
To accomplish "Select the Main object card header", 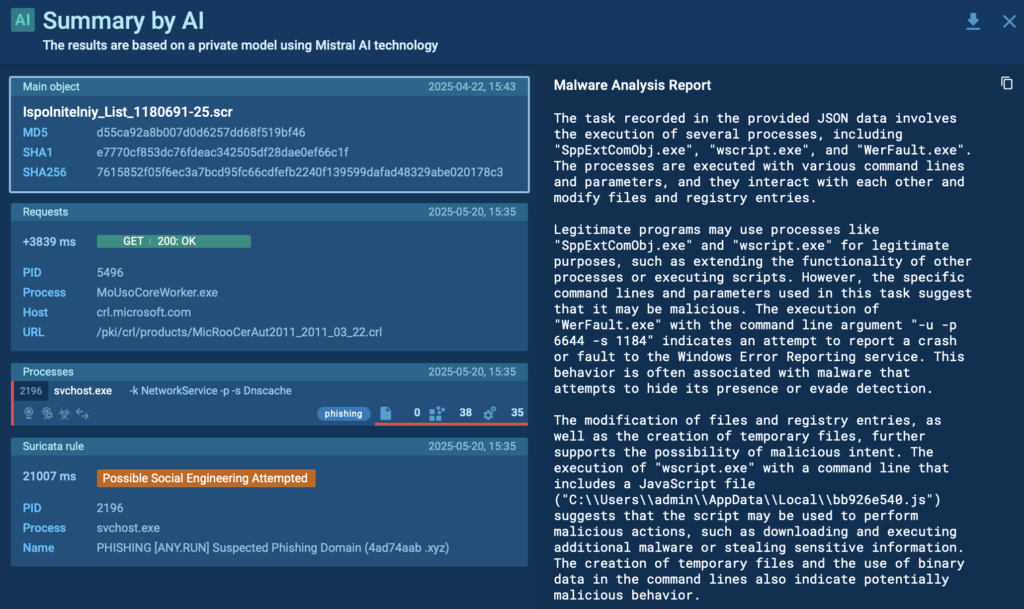I will [x=269, y=87].
